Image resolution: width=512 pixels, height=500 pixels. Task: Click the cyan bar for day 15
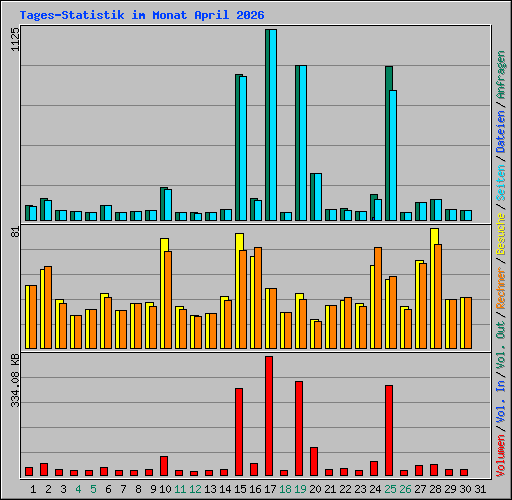point(243,149)
